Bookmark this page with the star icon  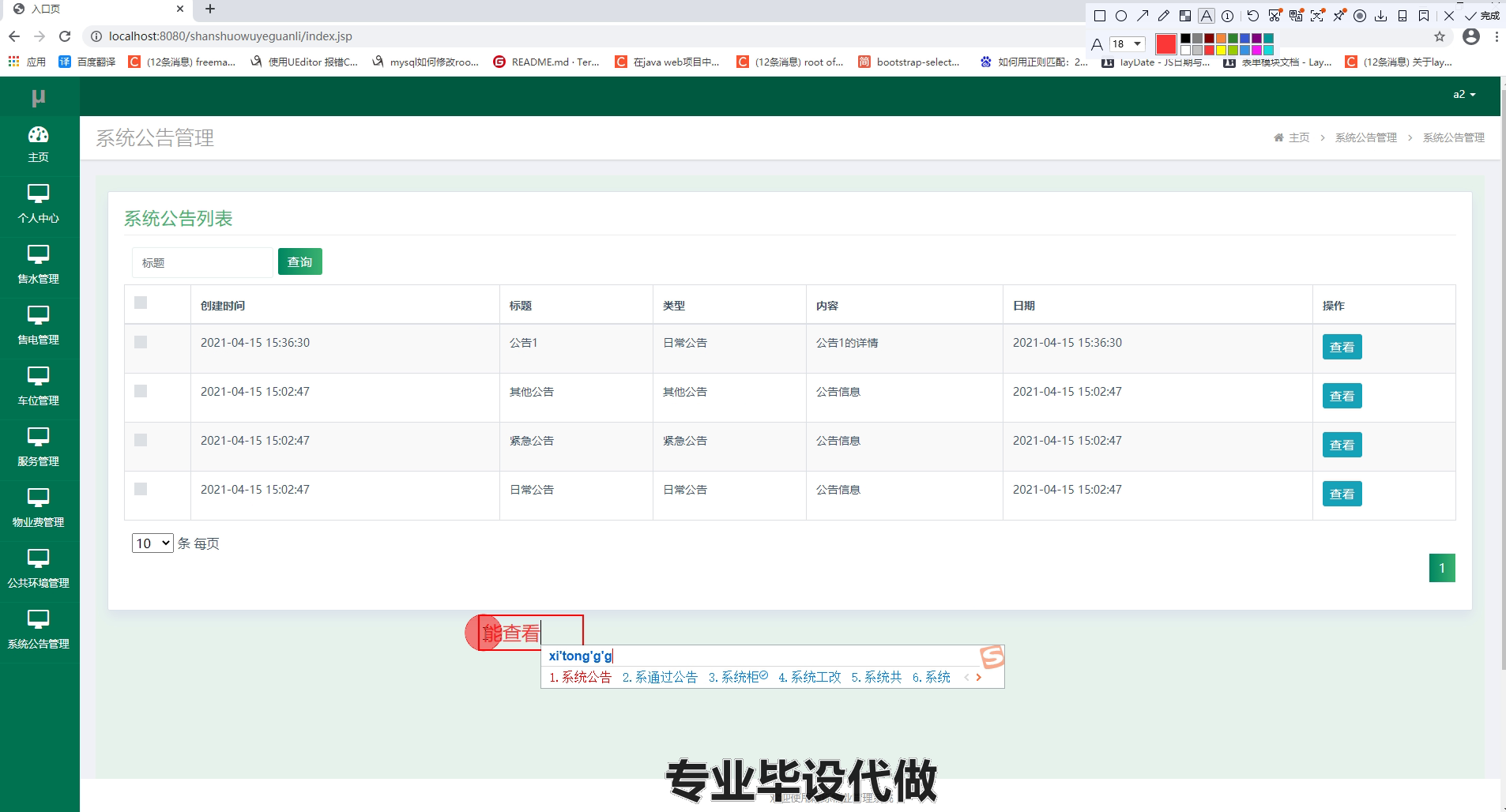1440,36
